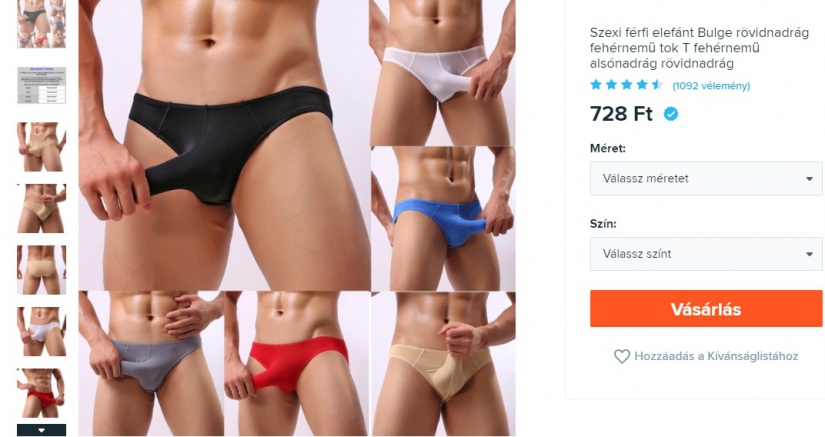Click the heart wishlist icon

click(x=622, y=357)
